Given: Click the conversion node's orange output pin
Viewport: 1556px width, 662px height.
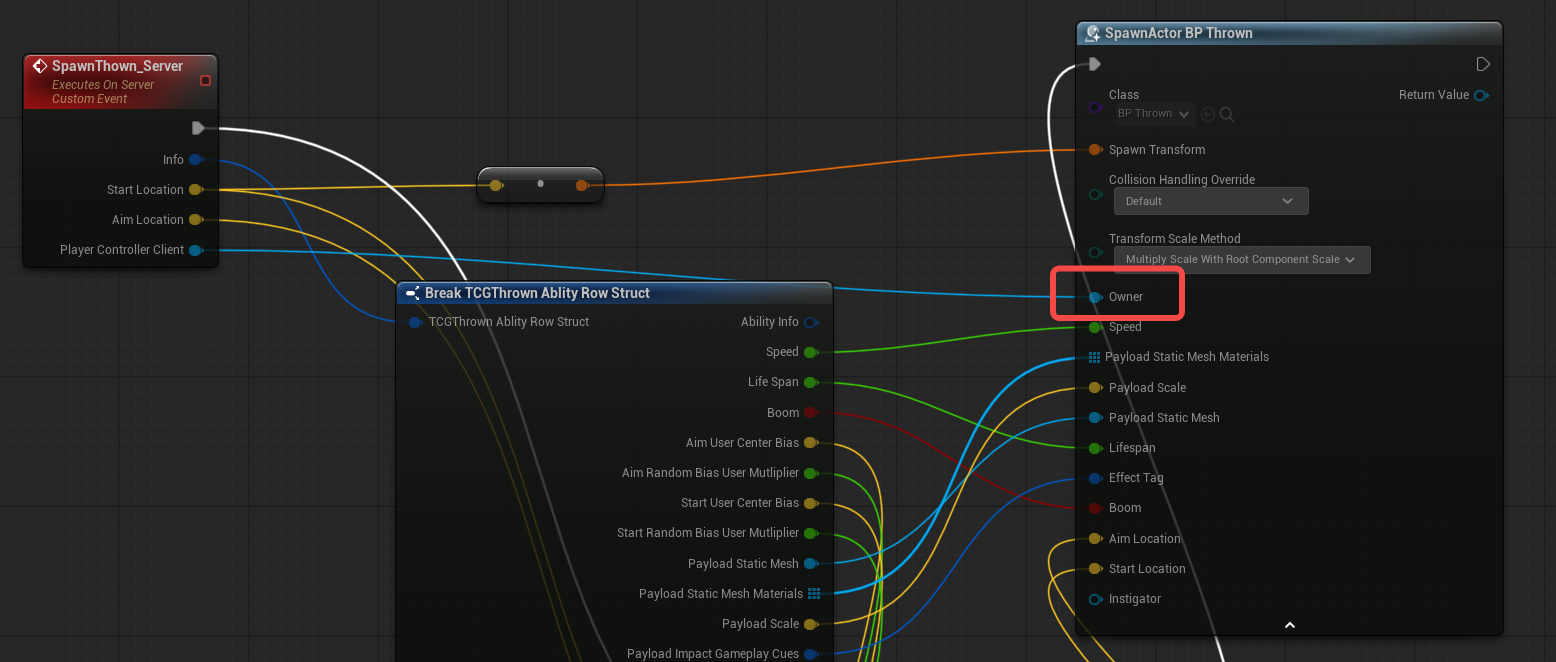Looking at the screenshot, I should (582, 185).
